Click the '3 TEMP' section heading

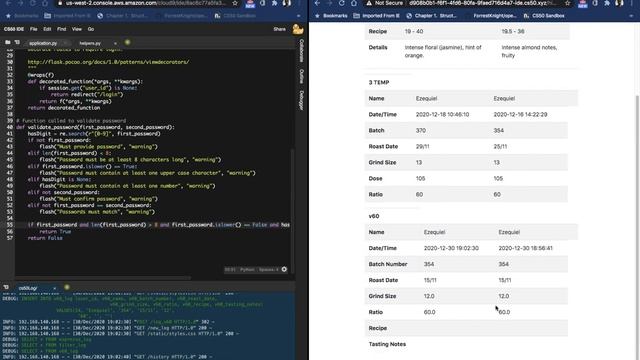coord(379,82)
